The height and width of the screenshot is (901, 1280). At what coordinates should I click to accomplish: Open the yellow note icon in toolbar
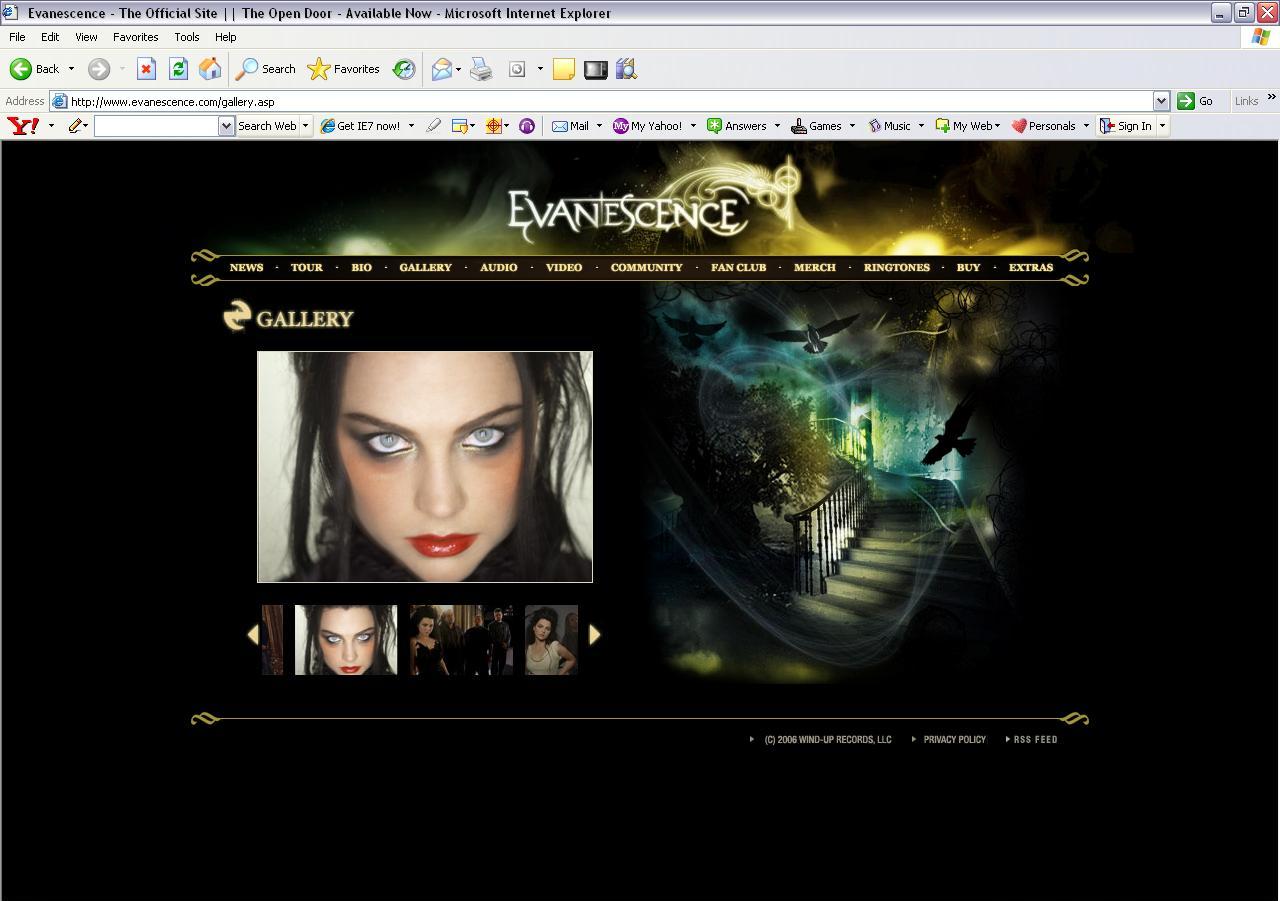coord(564,69)
